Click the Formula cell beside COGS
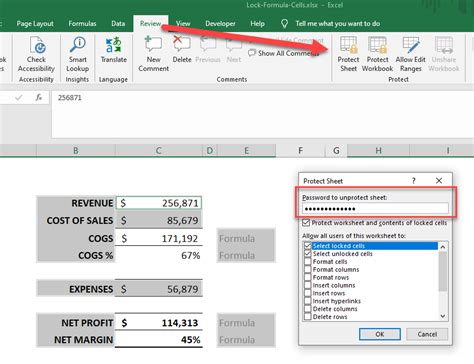Screen dimensions: 474x364 pos(246,238)
